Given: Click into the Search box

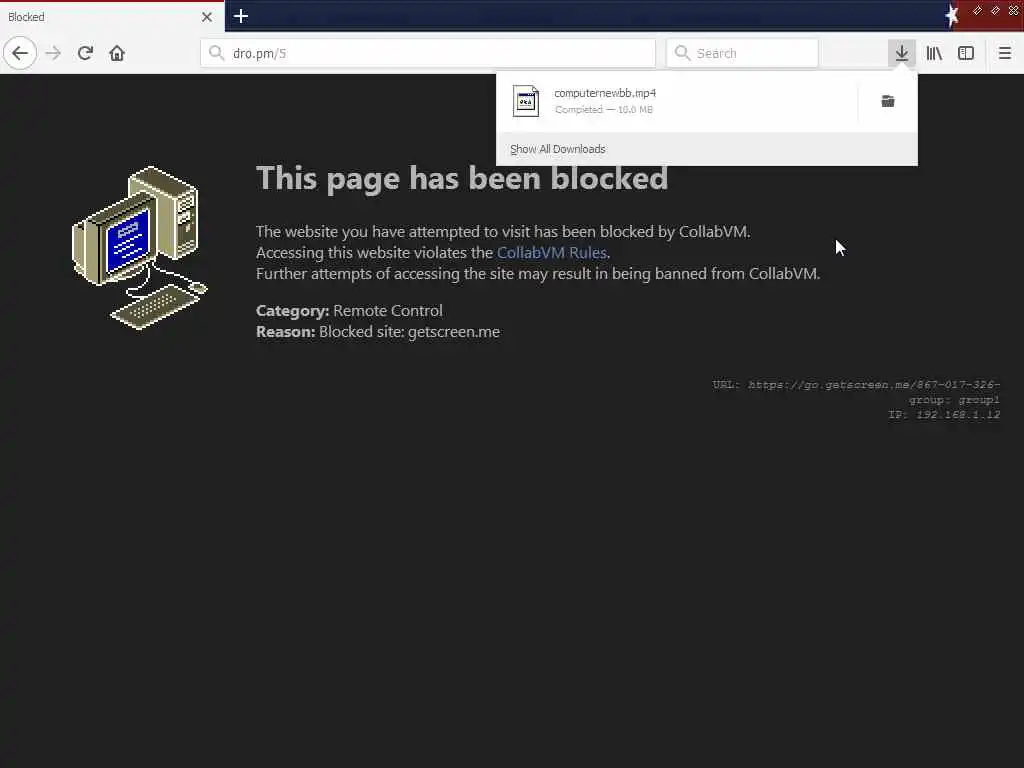Looking at the screenshot, I should [x=742, y=53].
